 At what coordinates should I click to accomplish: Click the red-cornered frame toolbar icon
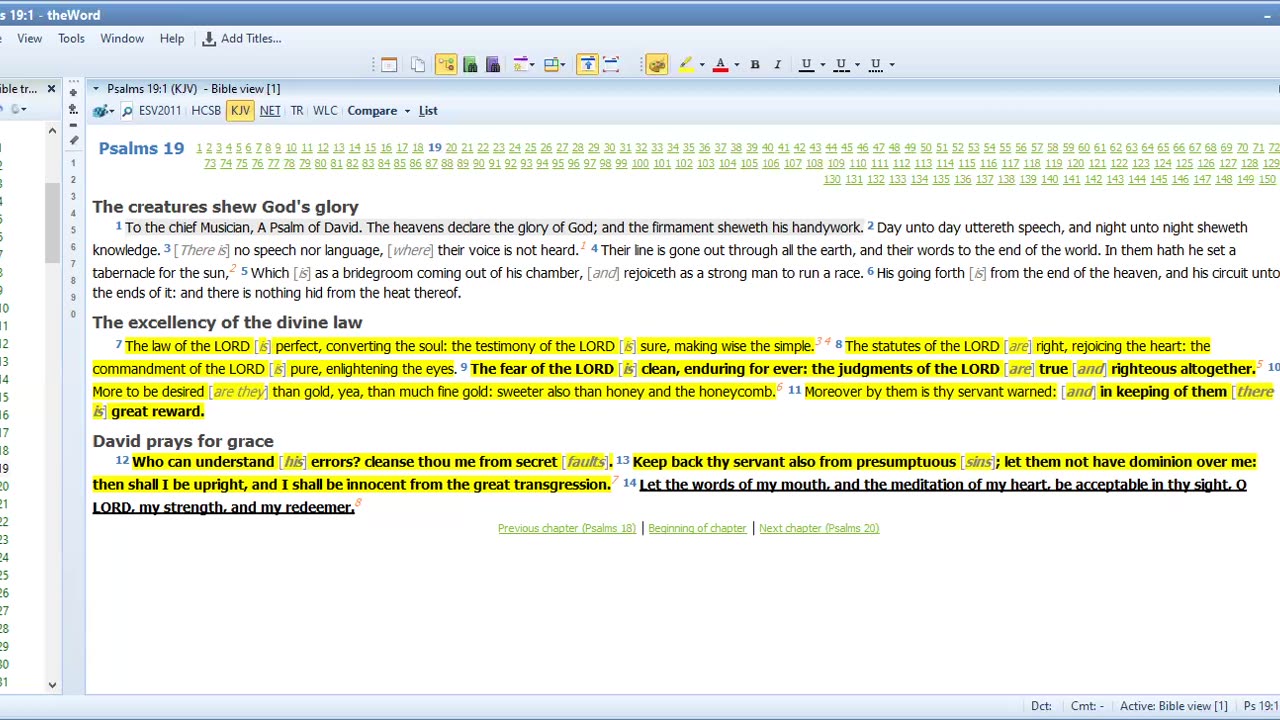point(612,64)
